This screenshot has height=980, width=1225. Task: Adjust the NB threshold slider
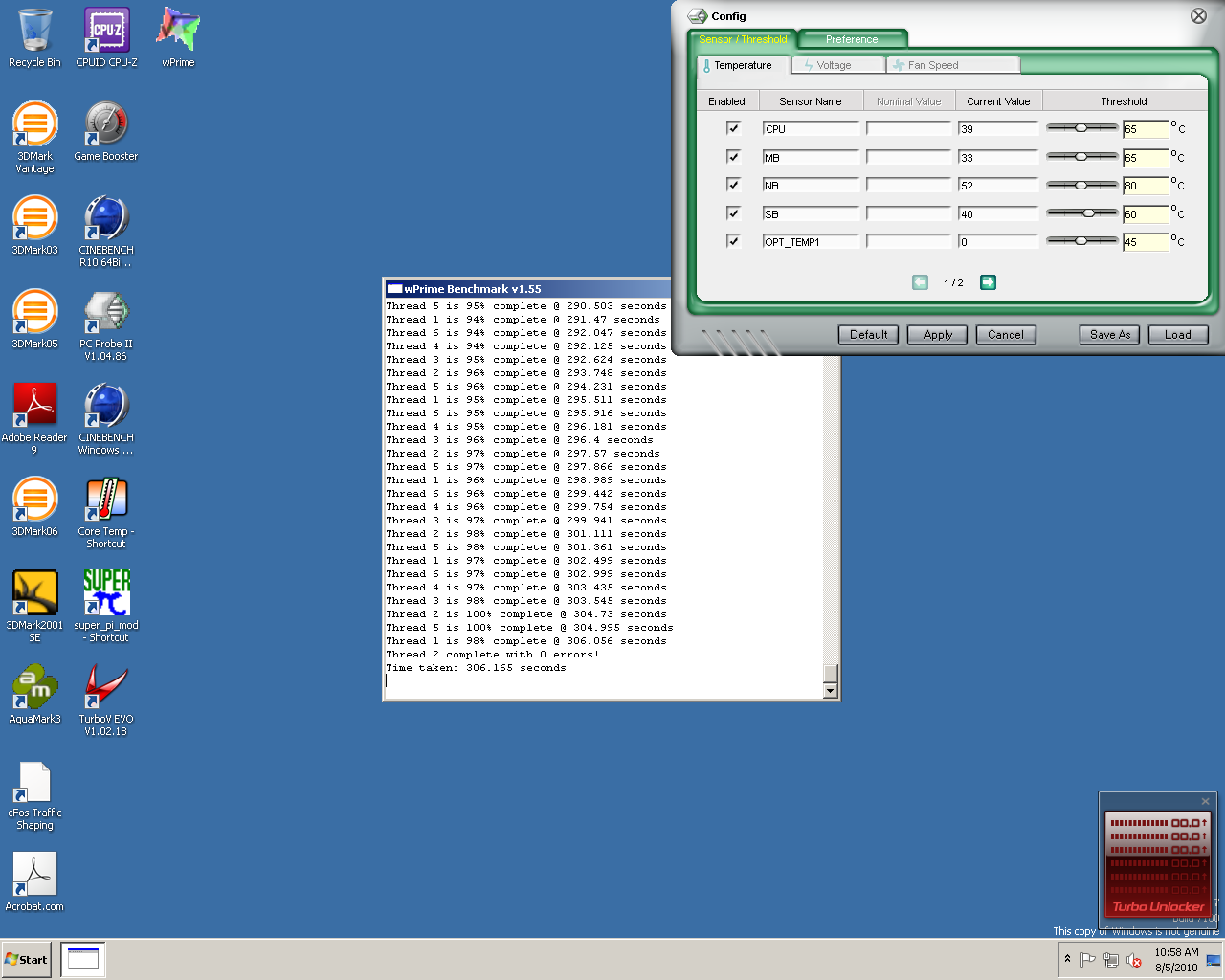click(x=1081, y=185)
